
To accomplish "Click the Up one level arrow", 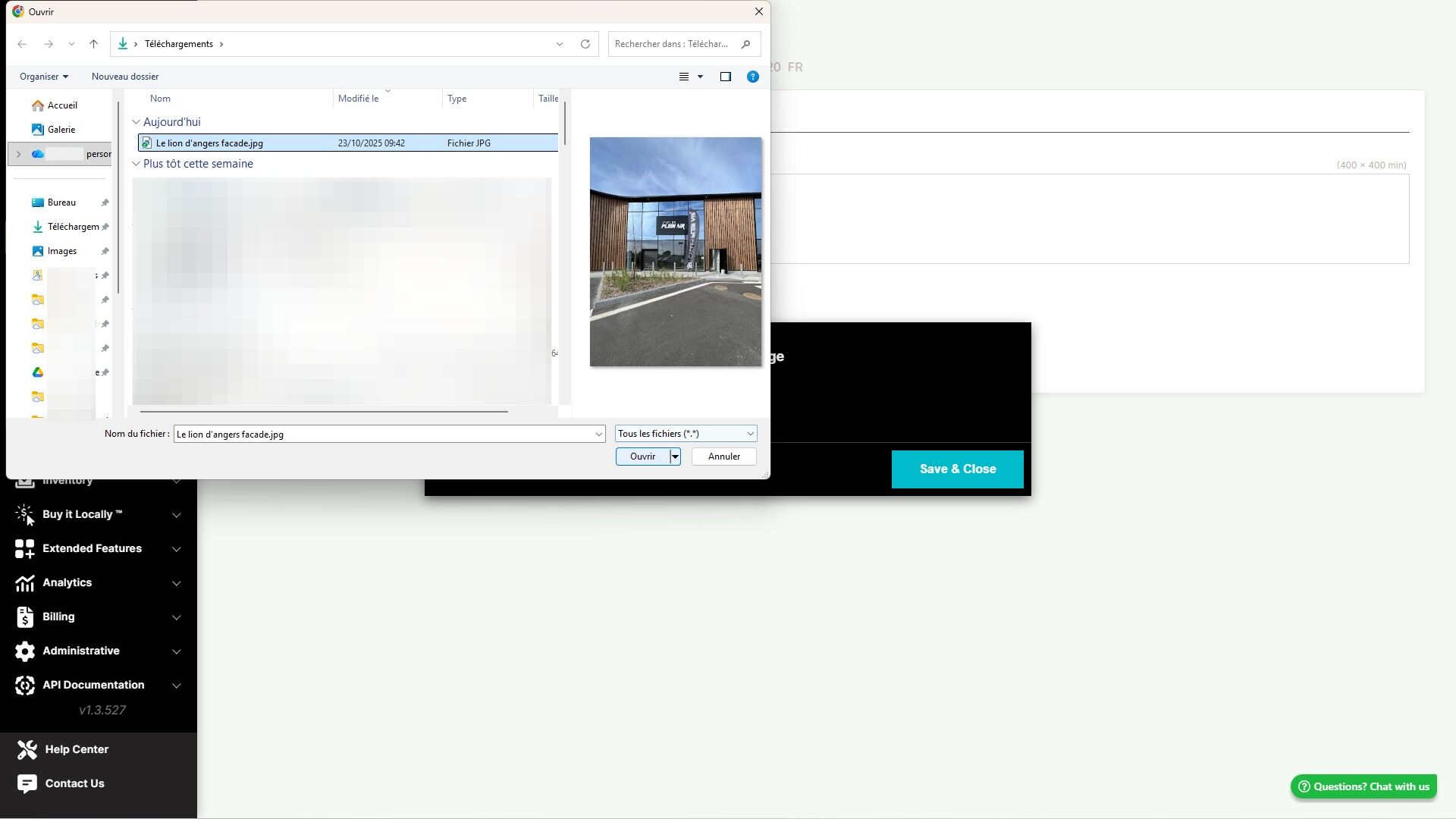I will click(93, 44).
